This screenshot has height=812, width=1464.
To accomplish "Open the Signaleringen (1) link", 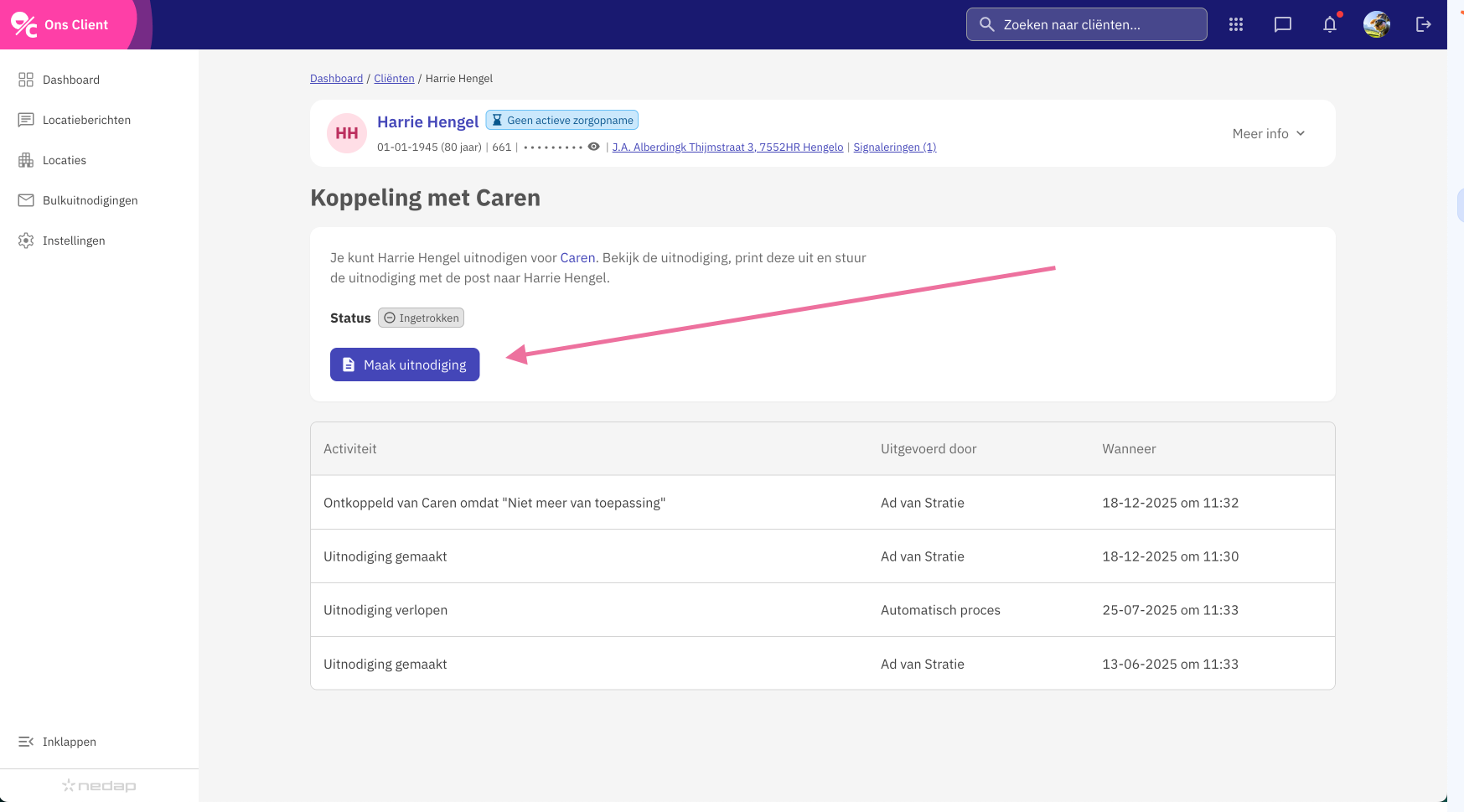I will coord(895,147).
